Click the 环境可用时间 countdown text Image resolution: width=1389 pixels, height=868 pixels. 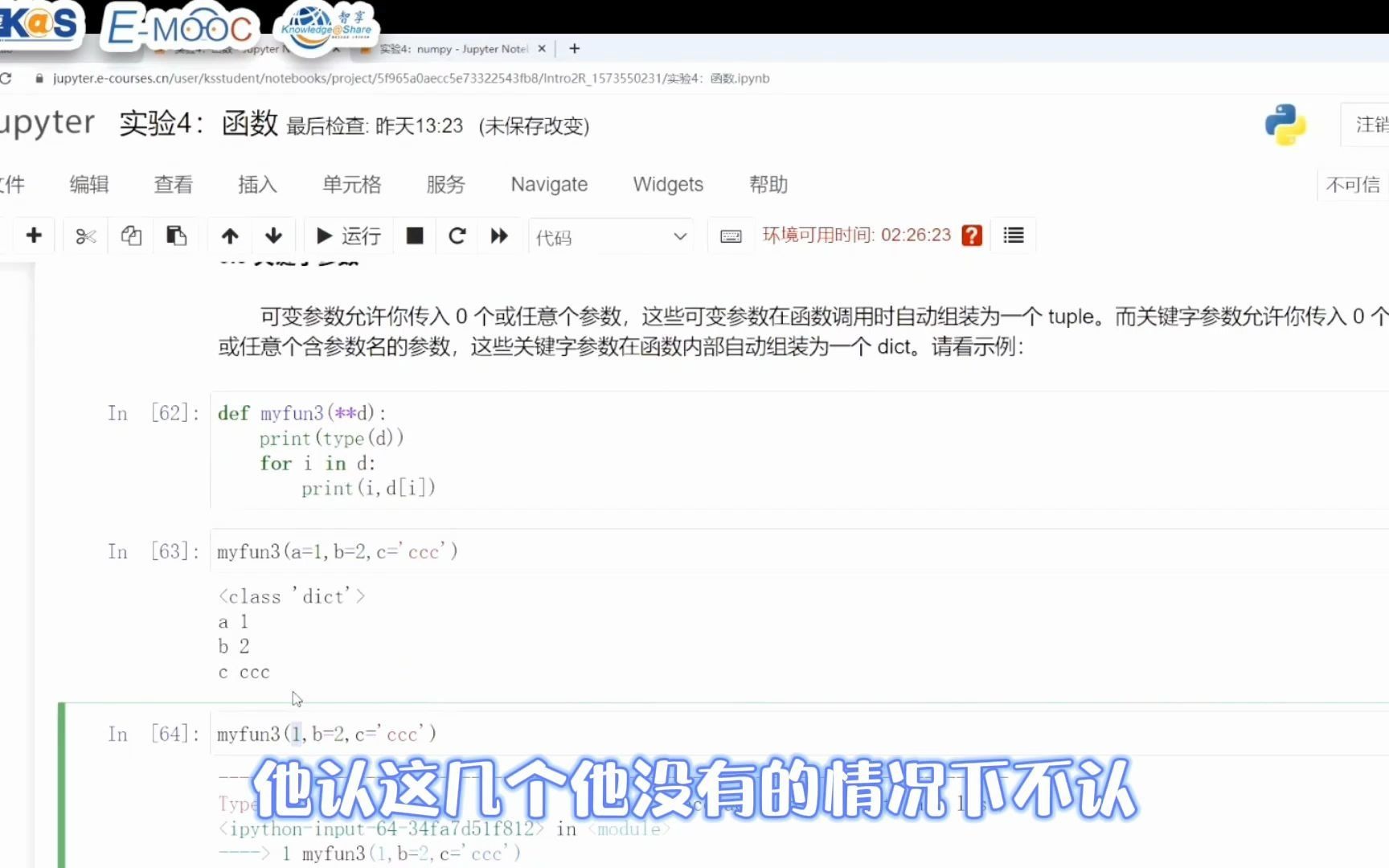[856, 235]
